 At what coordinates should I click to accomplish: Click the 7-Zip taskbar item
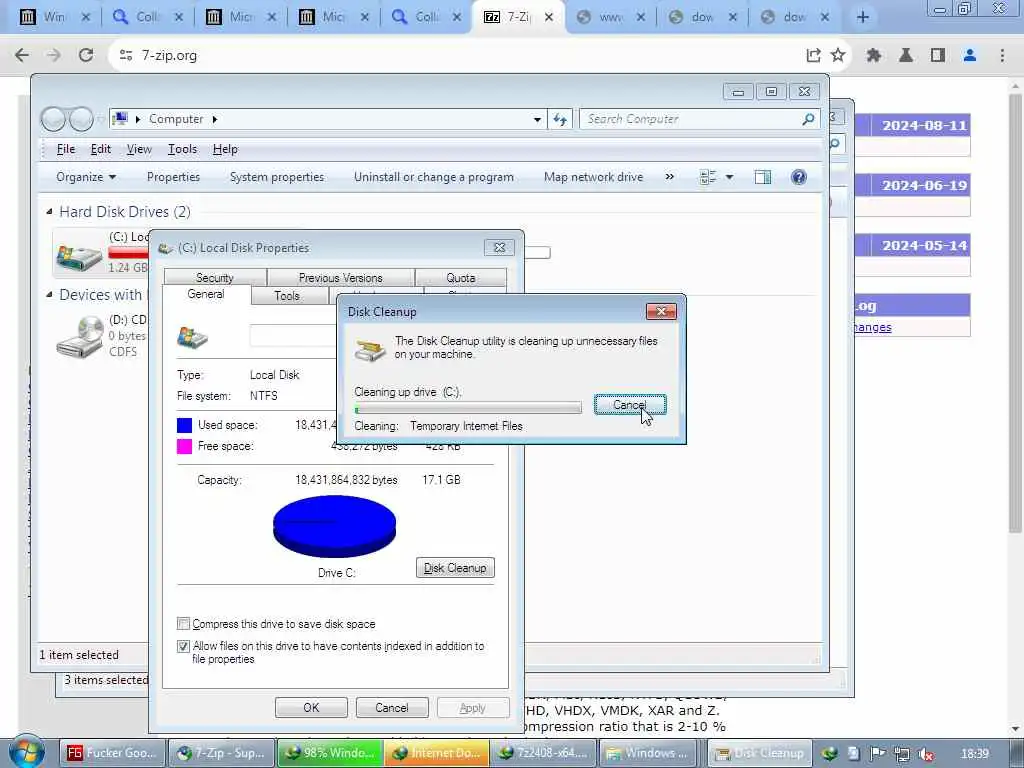[221, 753]
